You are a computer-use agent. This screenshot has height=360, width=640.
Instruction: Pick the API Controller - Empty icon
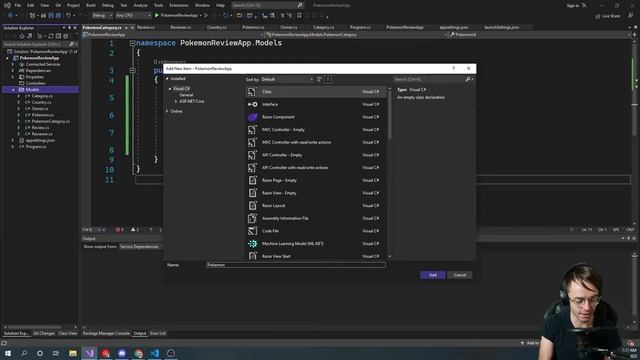click(x=252, y=155)
